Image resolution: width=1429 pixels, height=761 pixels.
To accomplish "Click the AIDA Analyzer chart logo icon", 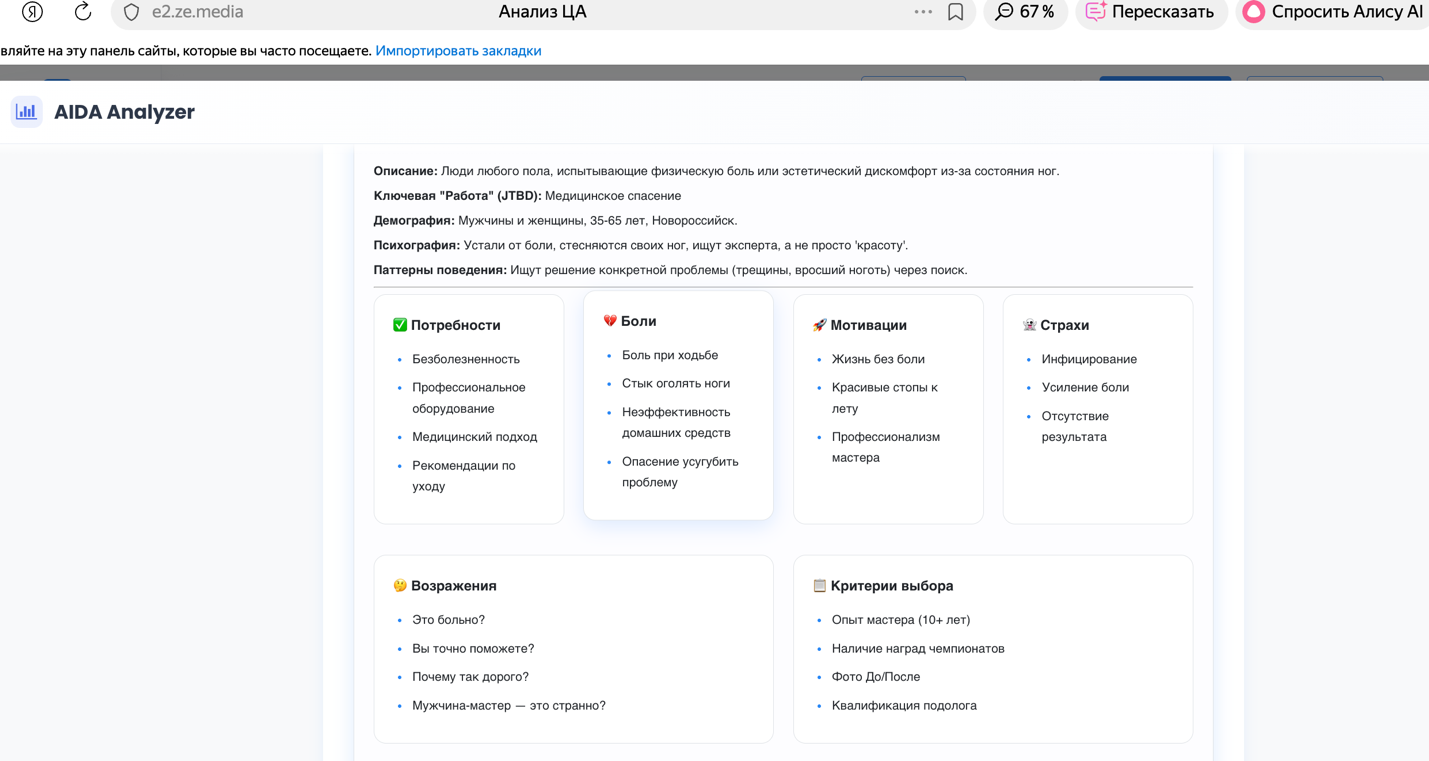I will tap(26, 112).
